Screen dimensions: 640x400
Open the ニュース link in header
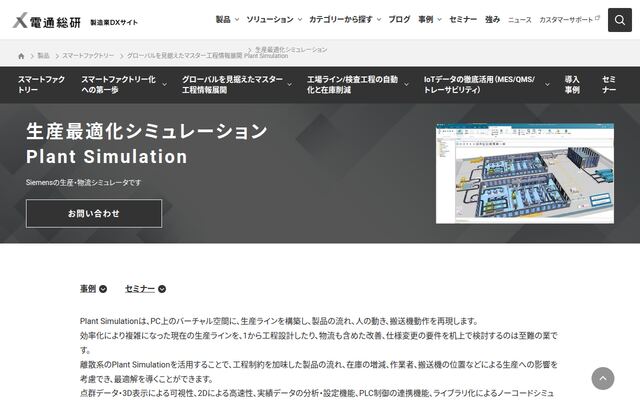(520, 20)
